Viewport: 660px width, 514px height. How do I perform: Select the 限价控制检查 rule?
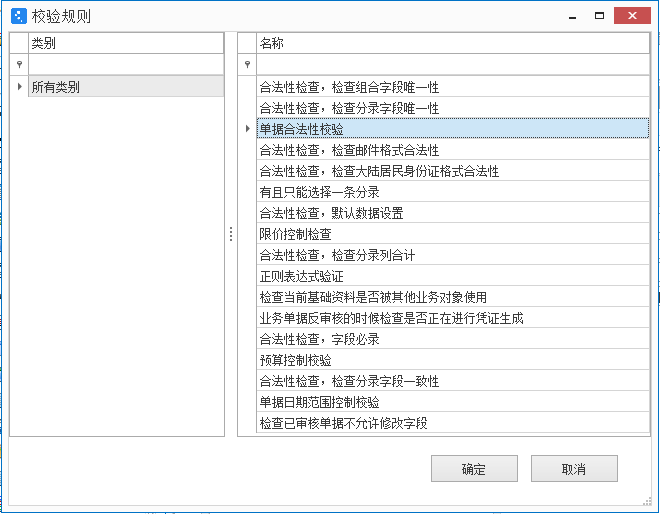[296, 234]
